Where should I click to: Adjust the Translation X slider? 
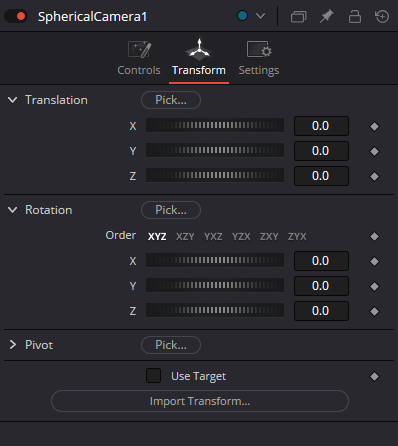coord(215,125)
